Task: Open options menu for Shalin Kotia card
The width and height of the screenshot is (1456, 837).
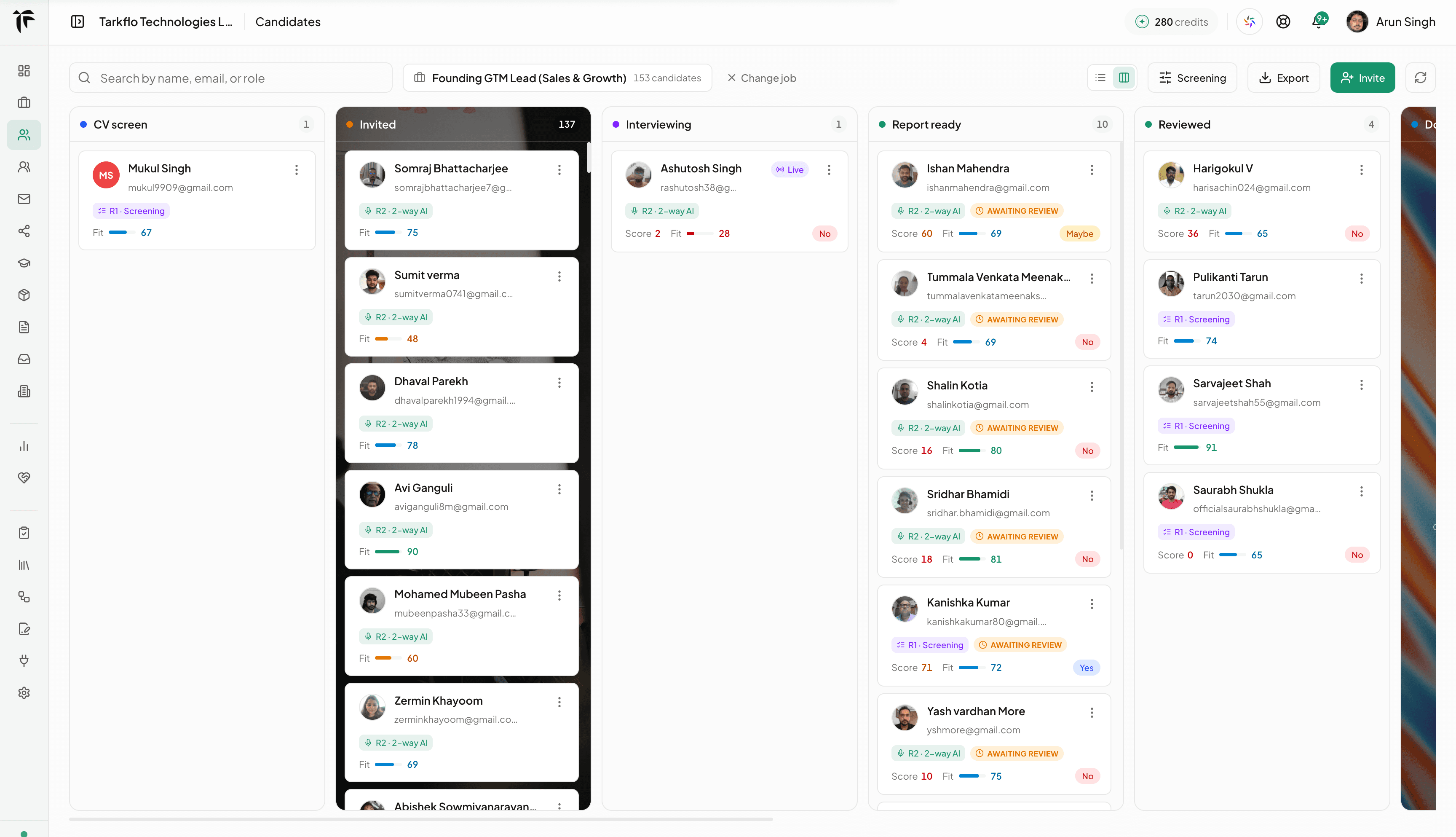Action: coord(1092,387)
